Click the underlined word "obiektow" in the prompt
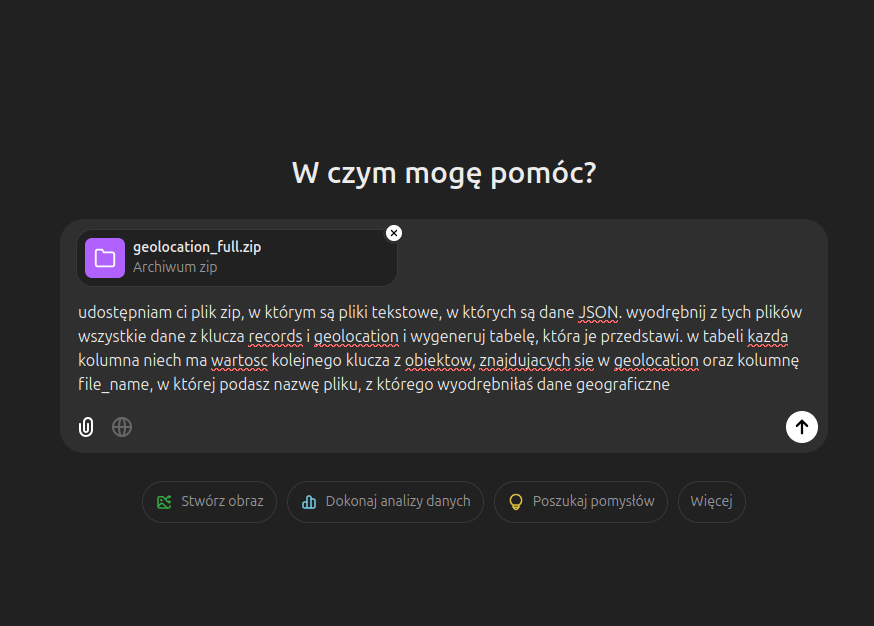 438,361
